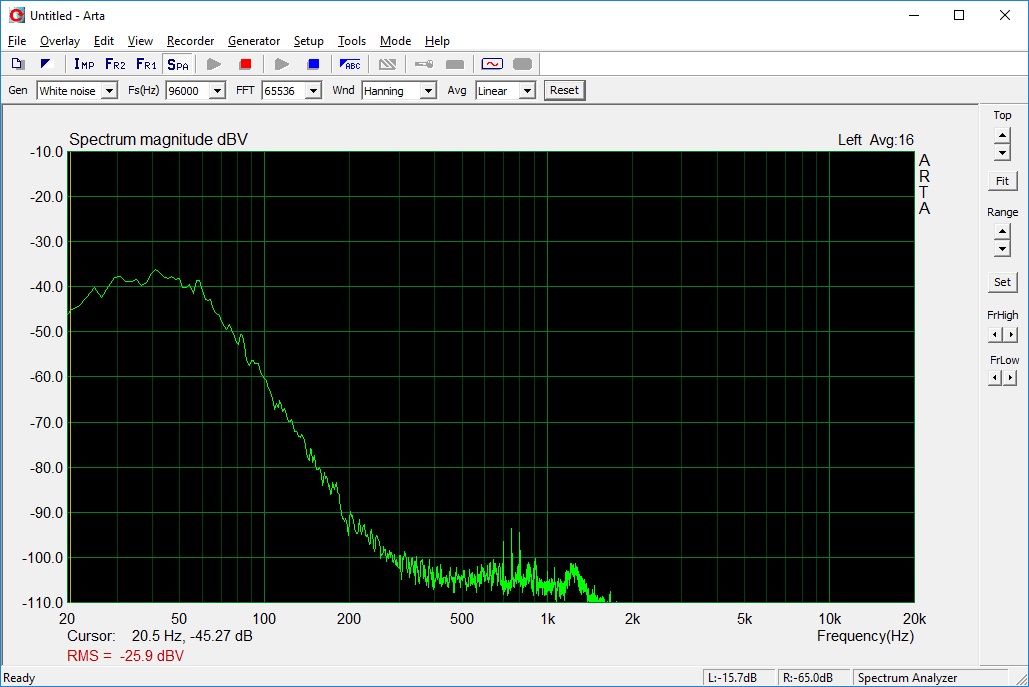Open the FFT size dropdown
Viewport: 1029px width, 687px height.
[313, 91]
